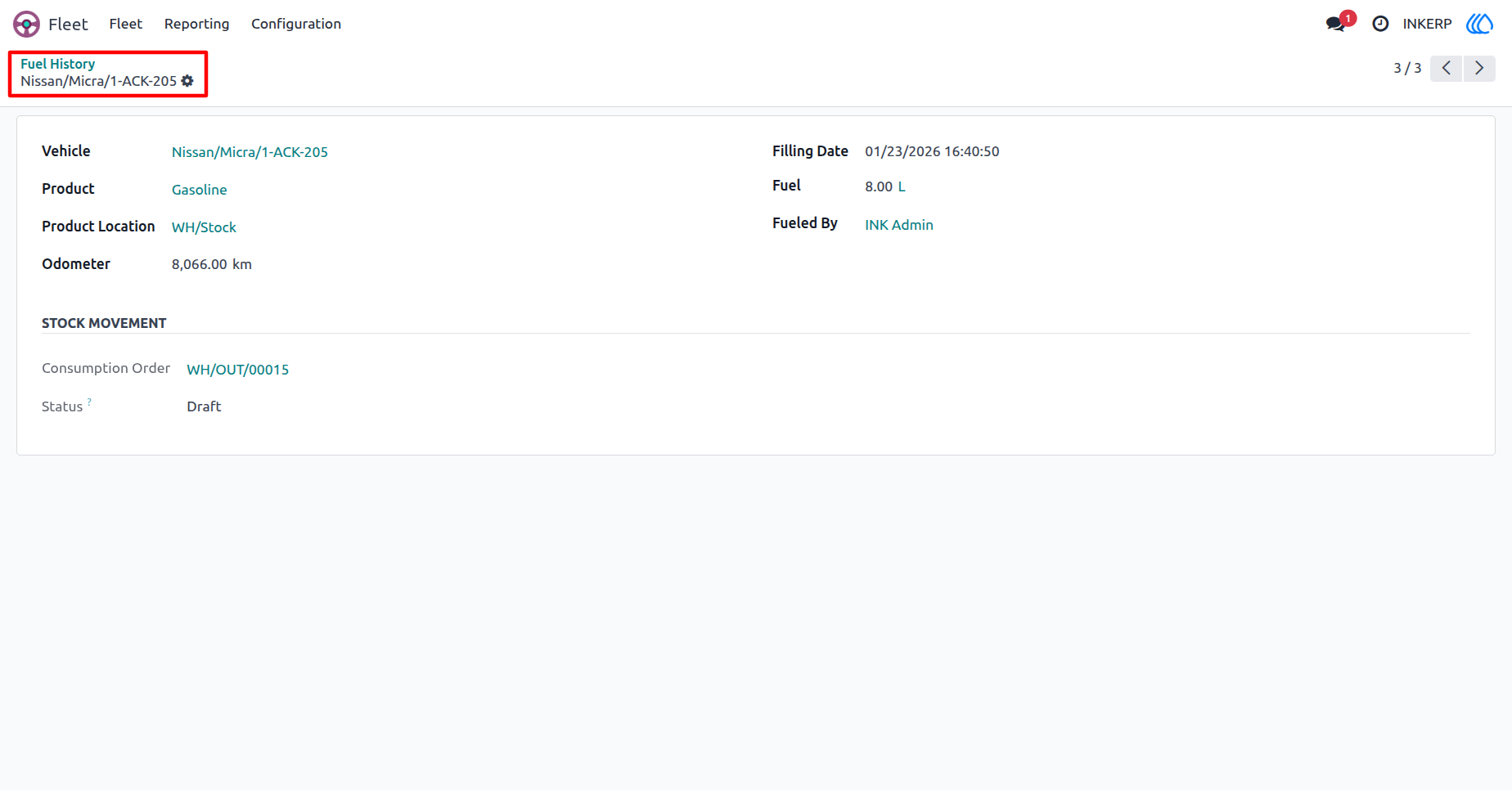The width and height of the screenshot is (1512, 790).
Task: Click the Draft status value
Action: point(204,406)
